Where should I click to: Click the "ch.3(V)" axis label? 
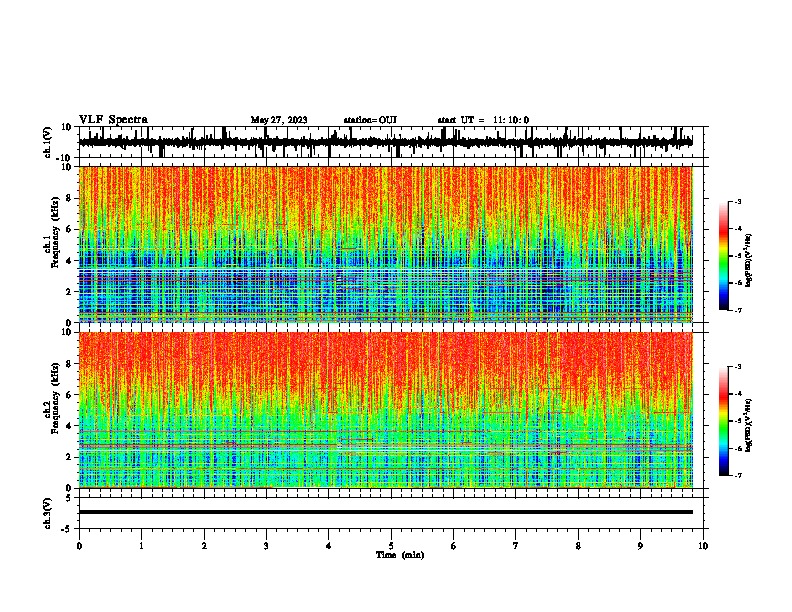pyautogui.click(x=48, y=513)
